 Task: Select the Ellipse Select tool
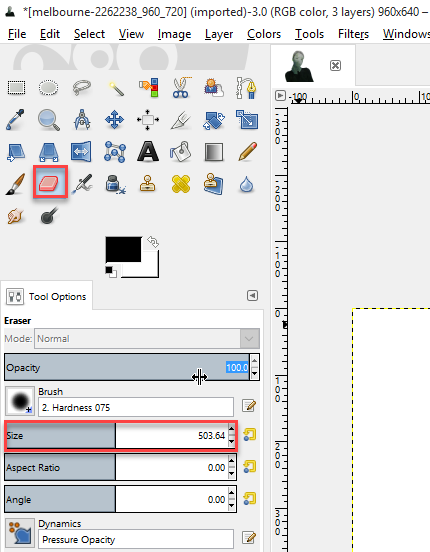(x=48, y=88)
